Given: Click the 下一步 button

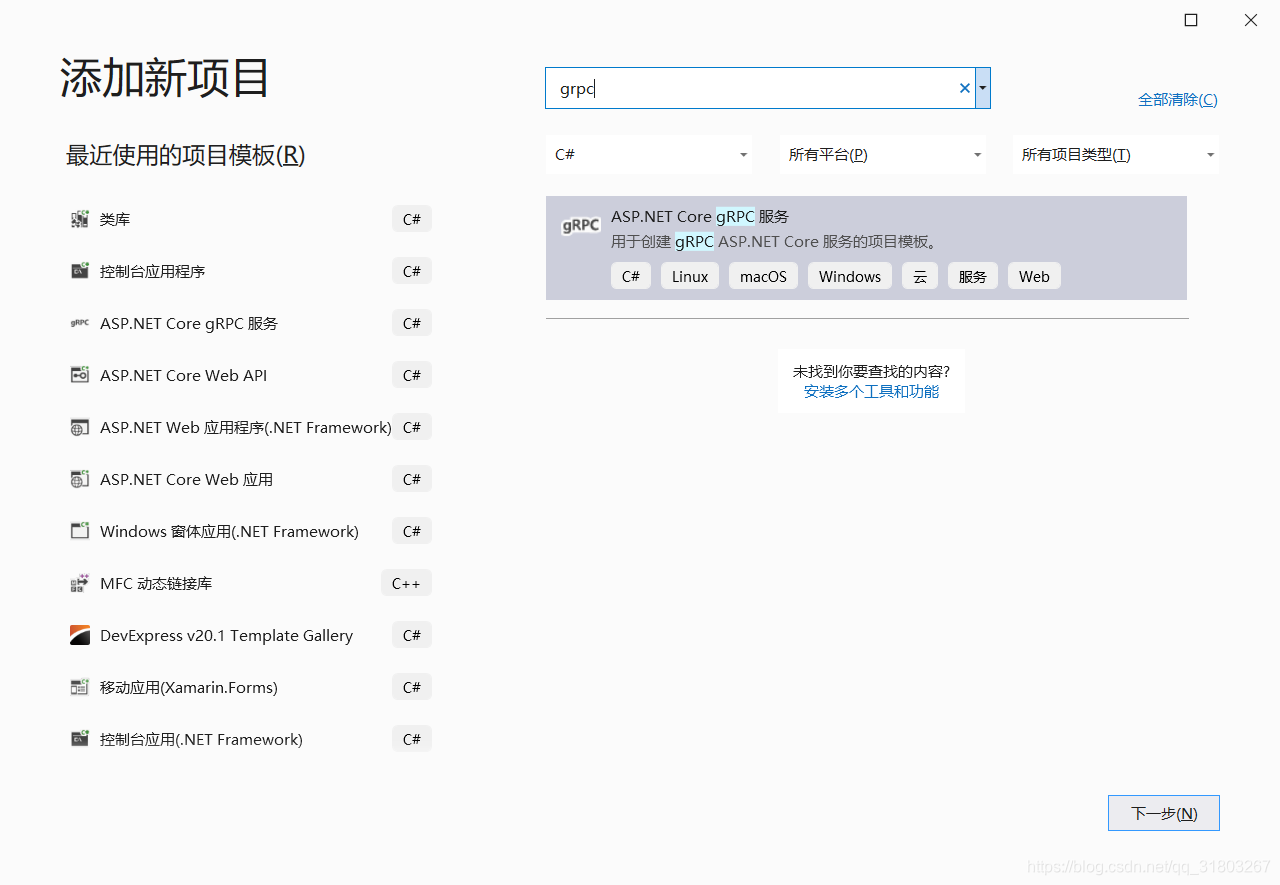Looking at the screenshot, I should pos(1164,813).
